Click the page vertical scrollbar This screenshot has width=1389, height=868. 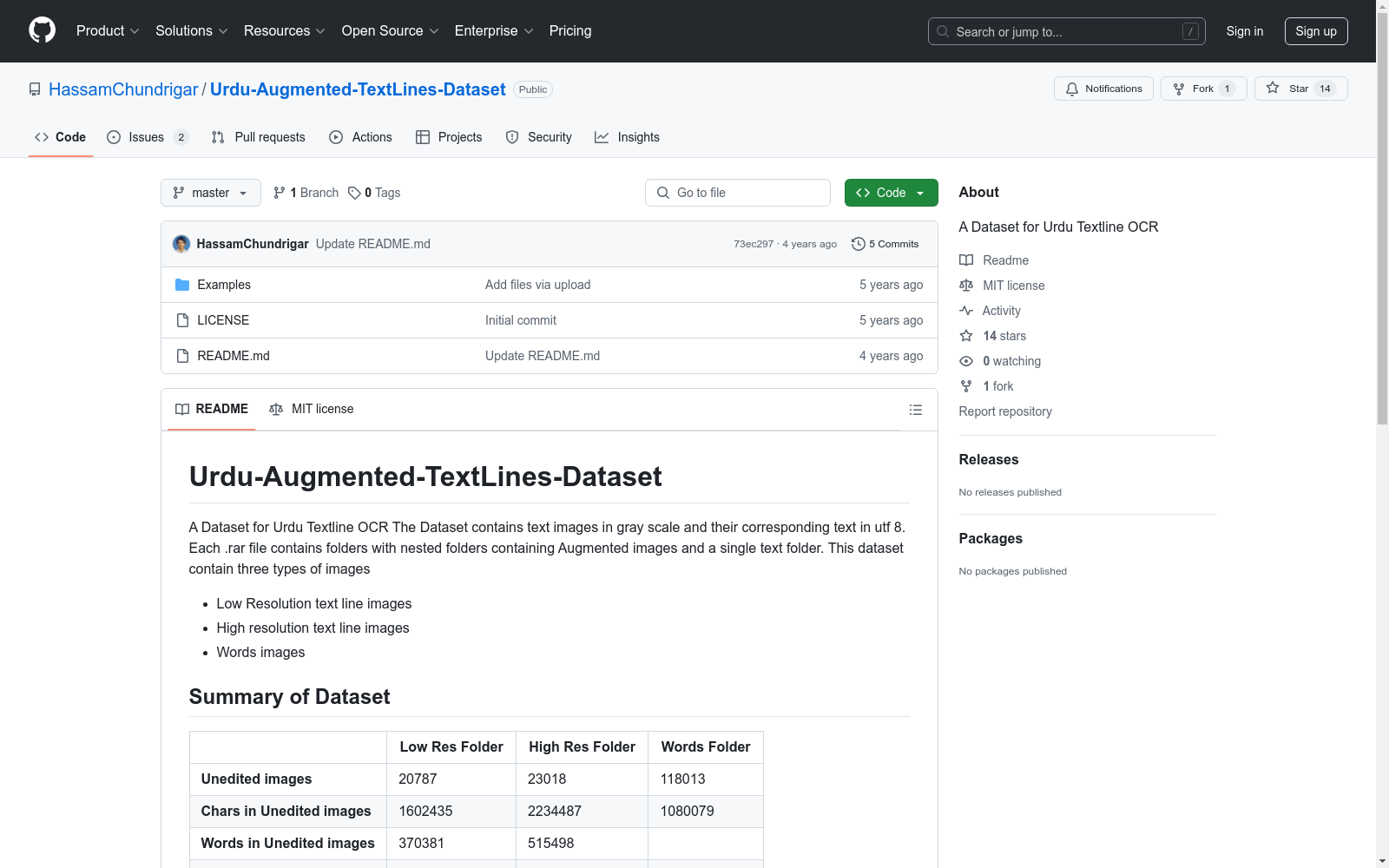1383,217
